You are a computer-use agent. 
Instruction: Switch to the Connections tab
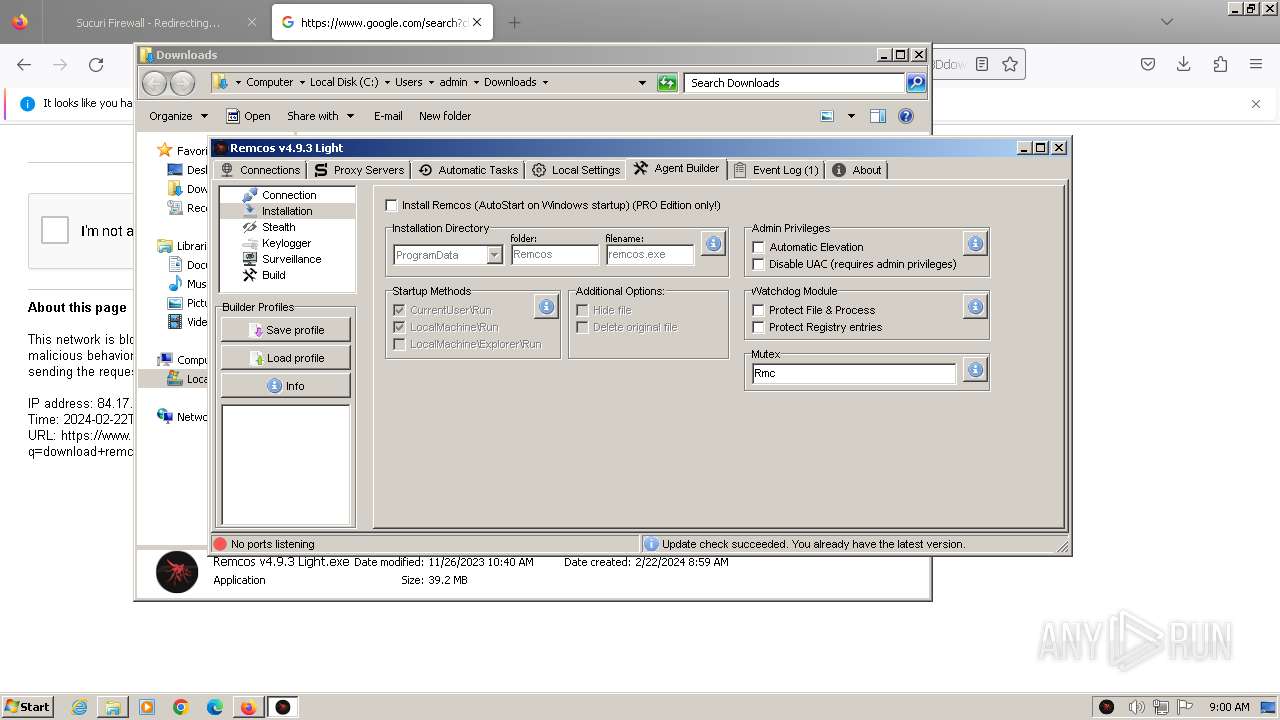tap(260, 170)
